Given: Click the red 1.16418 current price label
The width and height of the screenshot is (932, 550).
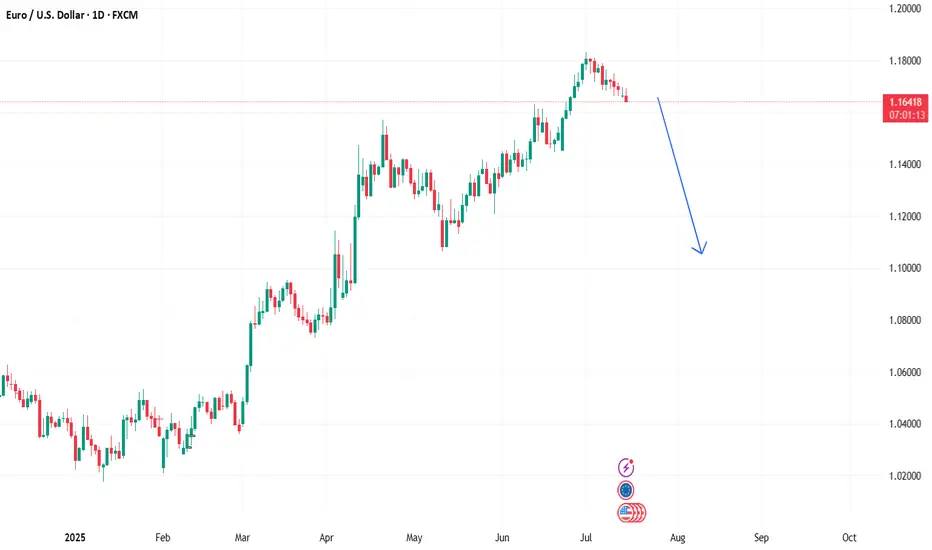Looking at the screenshot, I should 905,102.
